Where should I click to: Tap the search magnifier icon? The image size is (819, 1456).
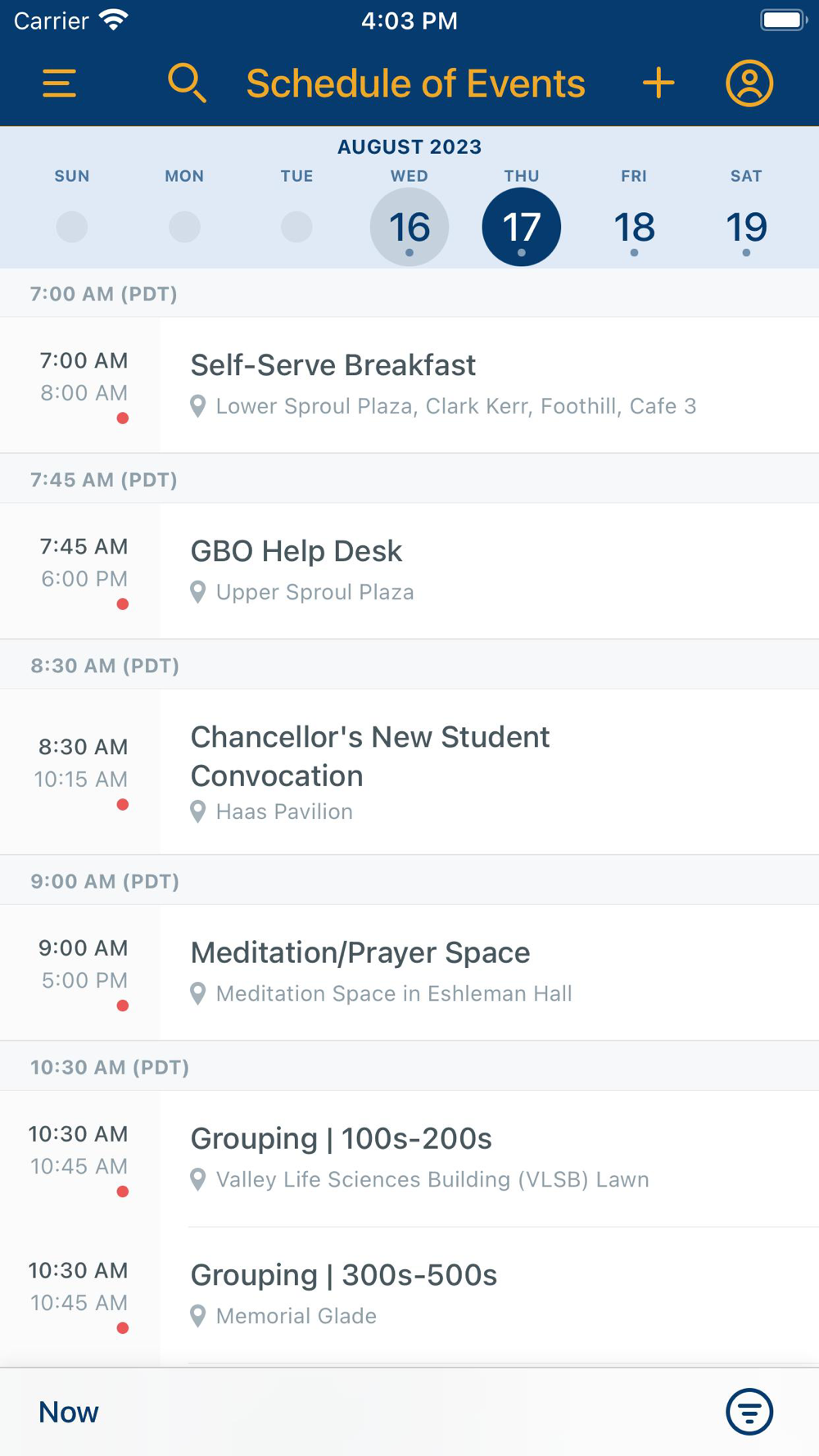[187, 84]
